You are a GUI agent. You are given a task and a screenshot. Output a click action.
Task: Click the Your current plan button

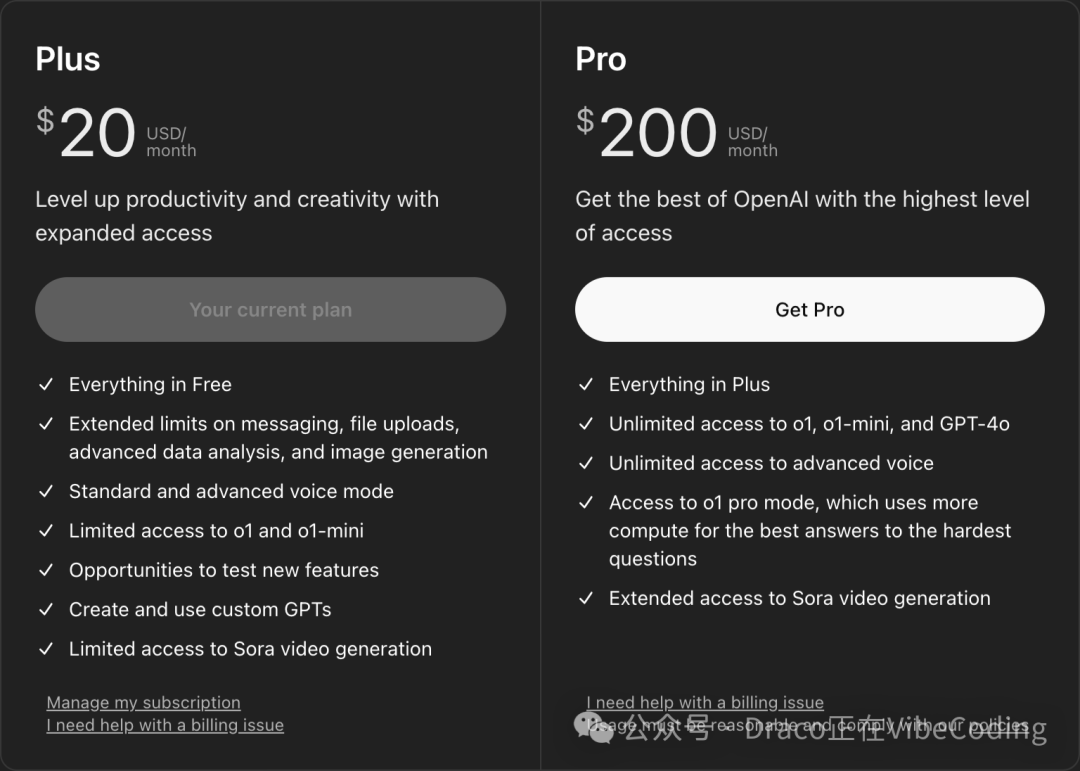point(270,309)
